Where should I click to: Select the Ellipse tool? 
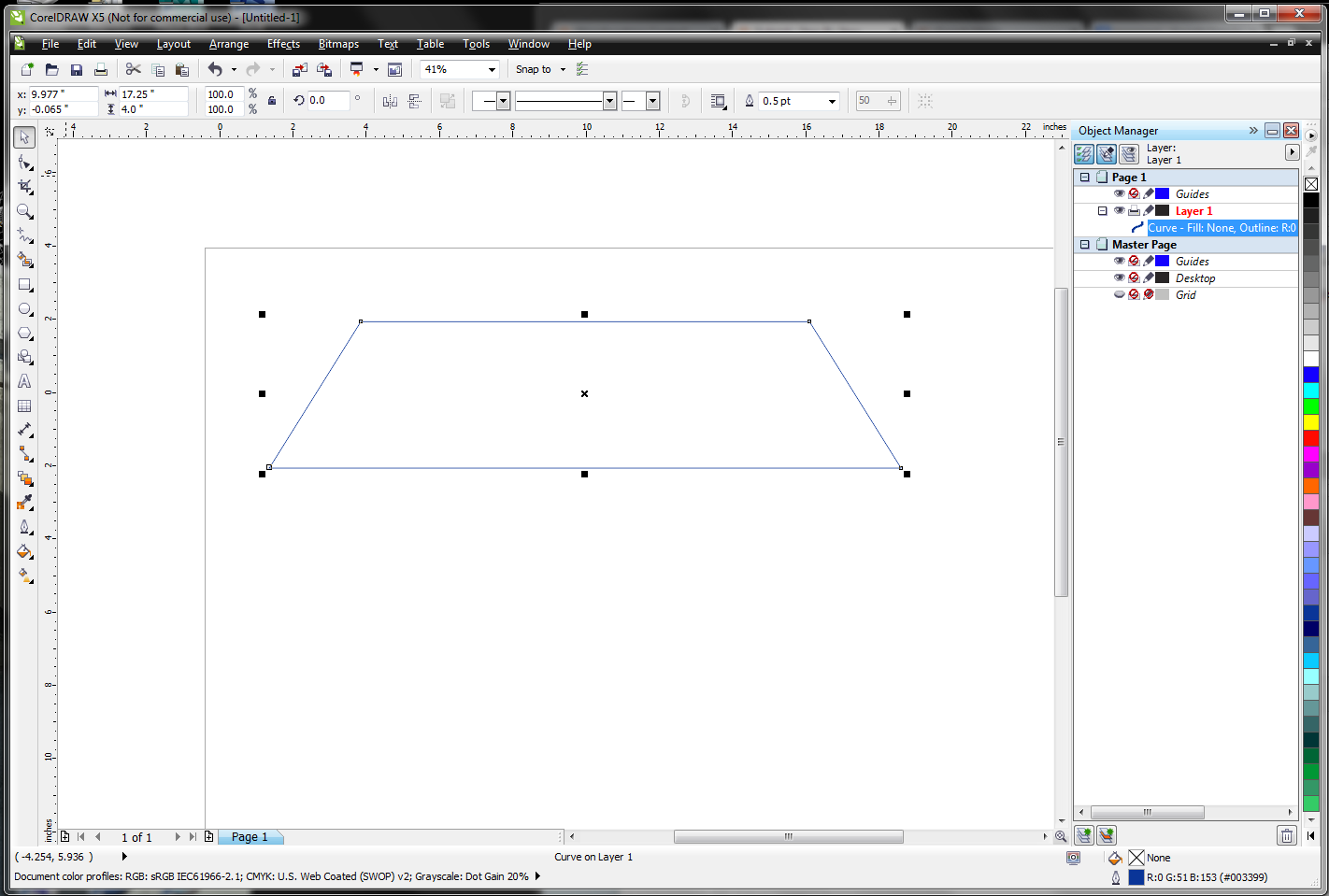coord(25,308)
